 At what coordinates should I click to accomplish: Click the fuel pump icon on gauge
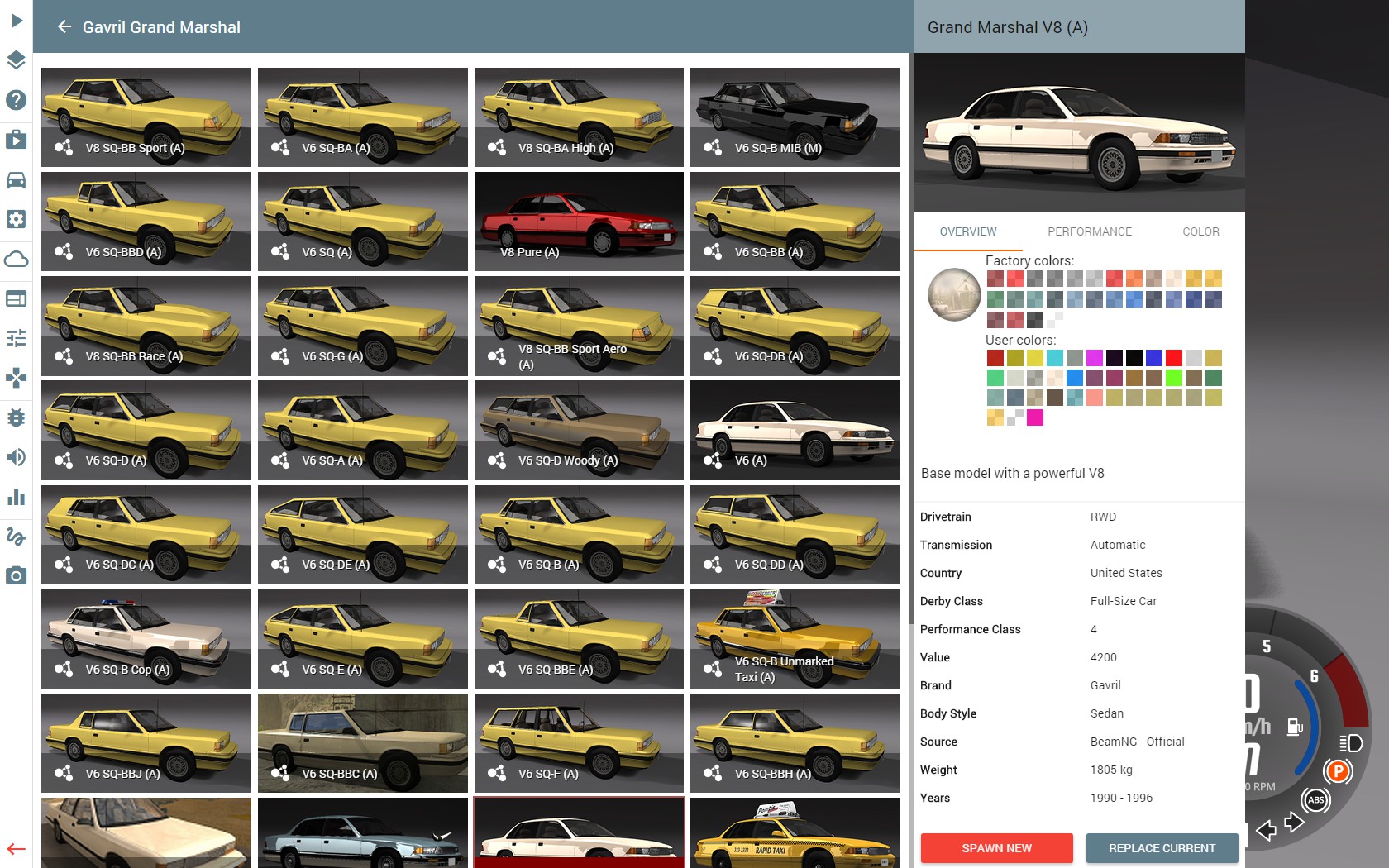(1295, 727)
